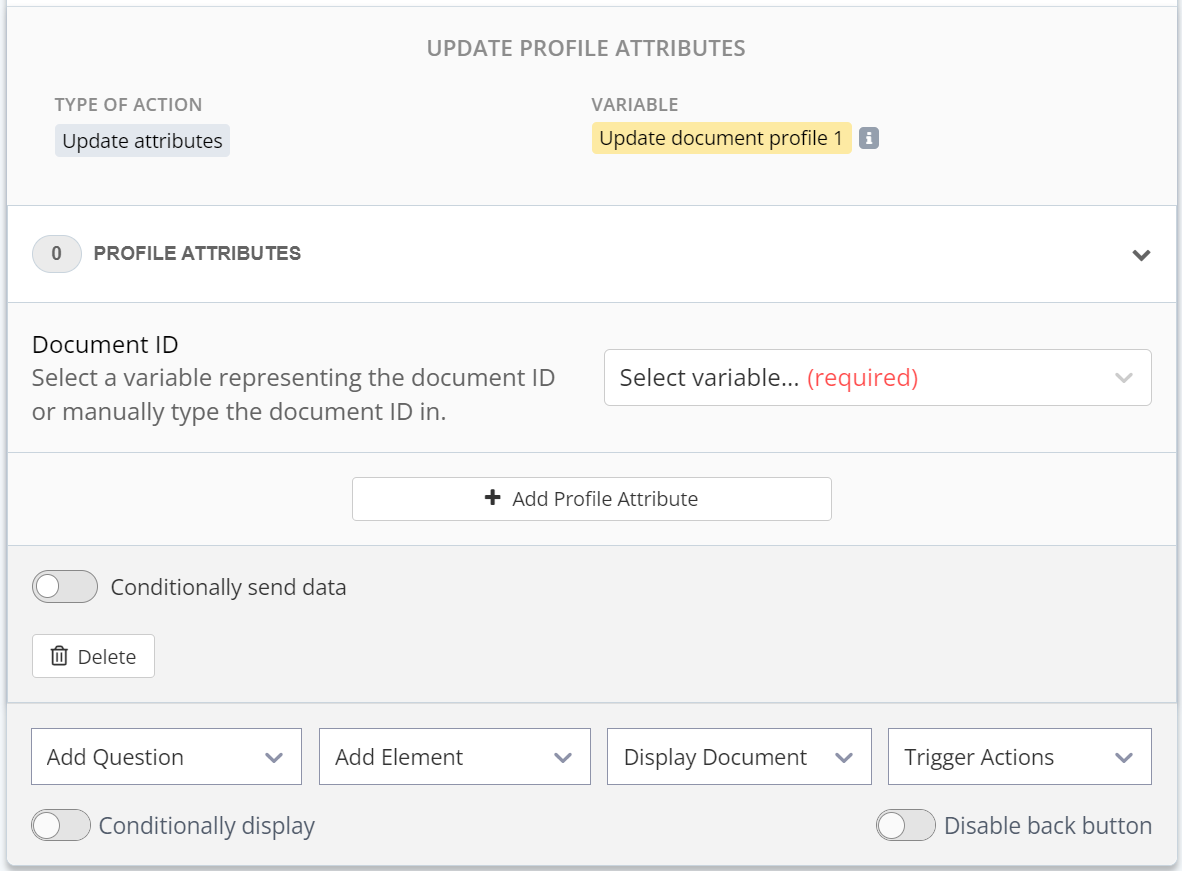This screenshot has height=871, width=1182.
Task: Click the plus icon for adding attribute
Action: coord(492,498)
